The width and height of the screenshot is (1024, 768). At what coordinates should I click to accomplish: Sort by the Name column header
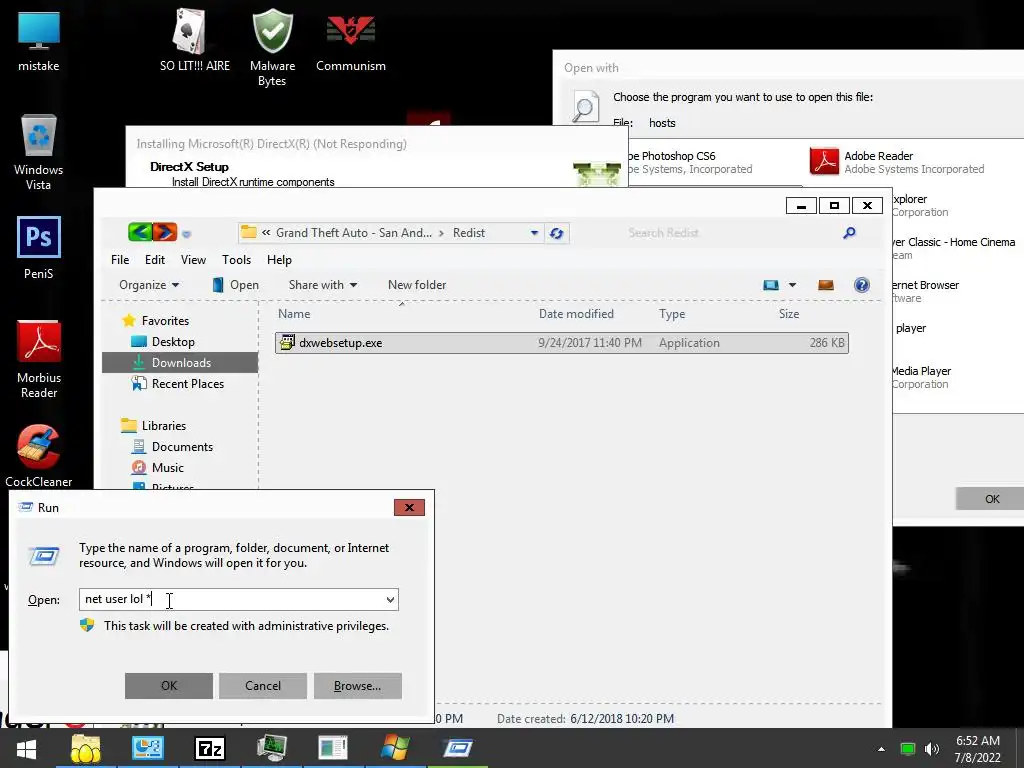click(x=294, y=313)
